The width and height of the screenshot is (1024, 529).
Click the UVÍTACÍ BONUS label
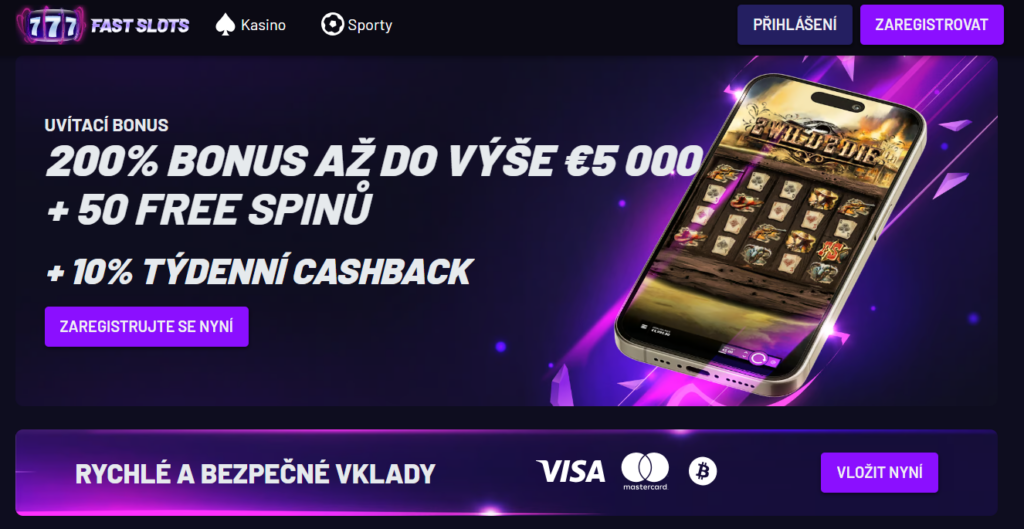point(106,125)
